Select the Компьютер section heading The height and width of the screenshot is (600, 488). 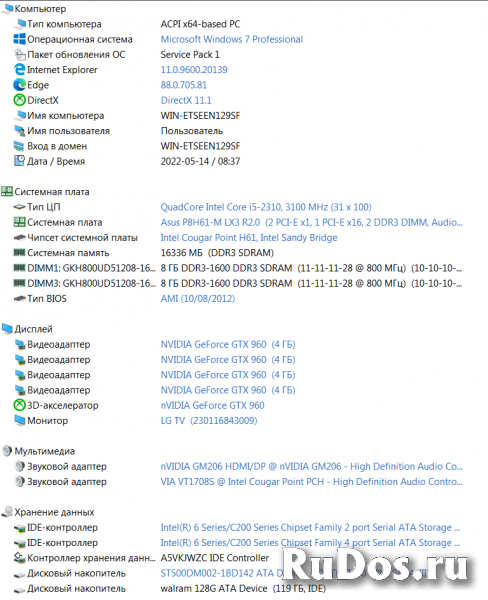pos(40,8)
